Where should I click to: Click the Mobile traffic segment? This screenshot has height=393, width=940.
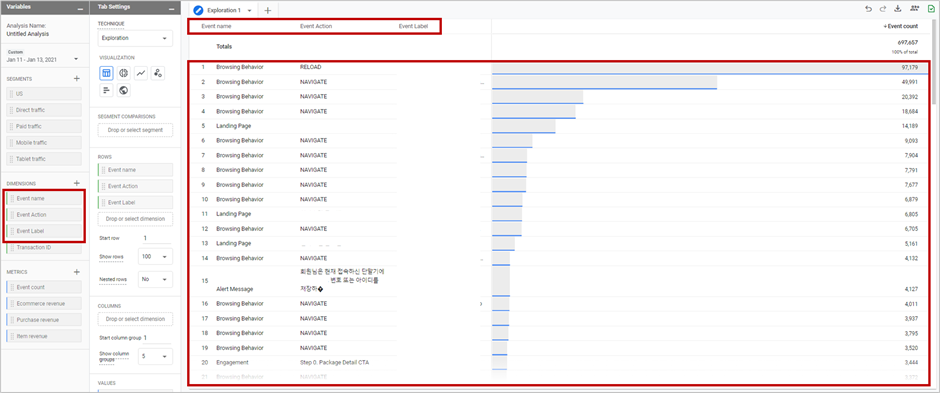(44, 143)
